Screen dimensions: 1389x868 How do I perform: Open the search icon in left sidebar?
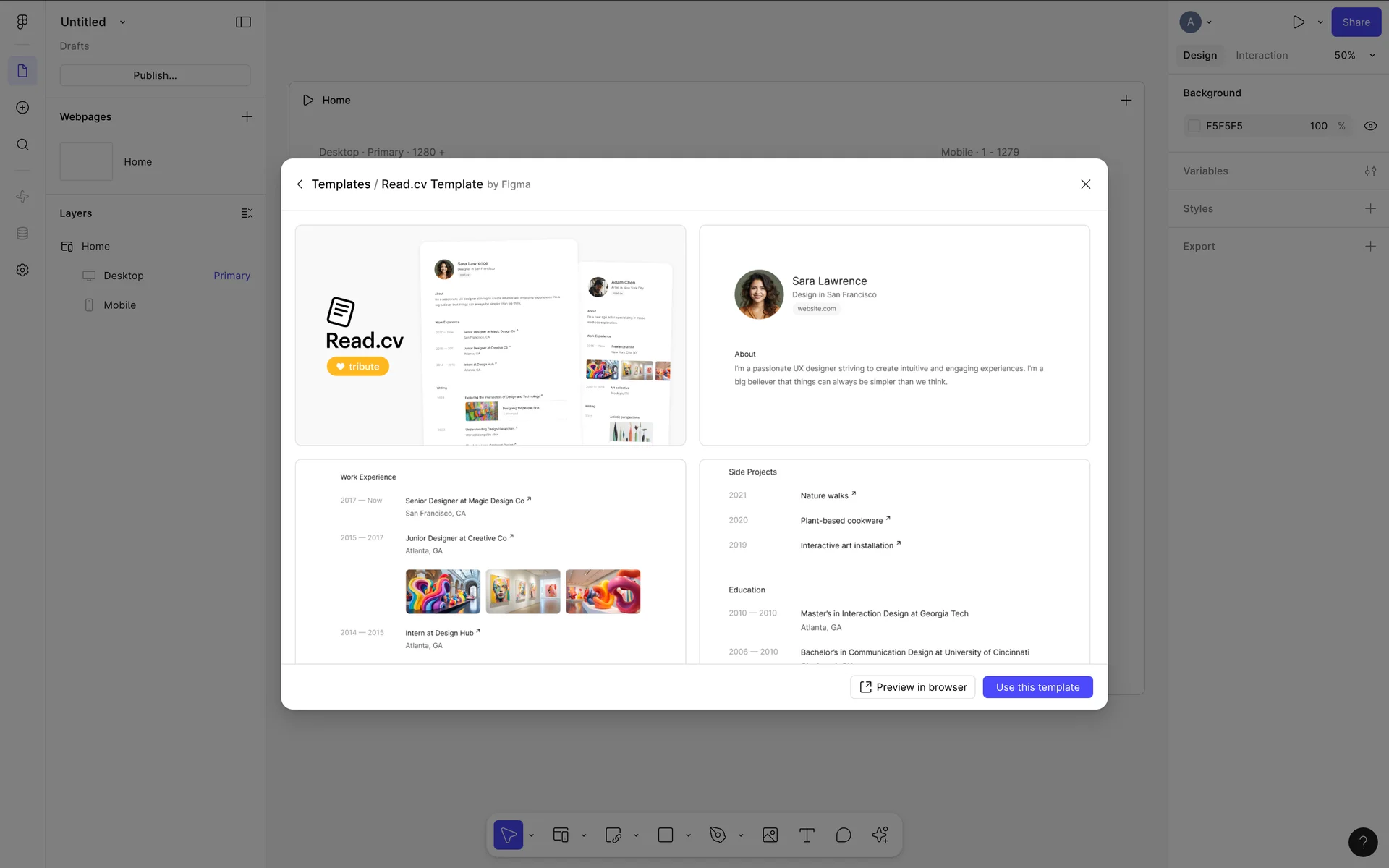coord(22,145)
